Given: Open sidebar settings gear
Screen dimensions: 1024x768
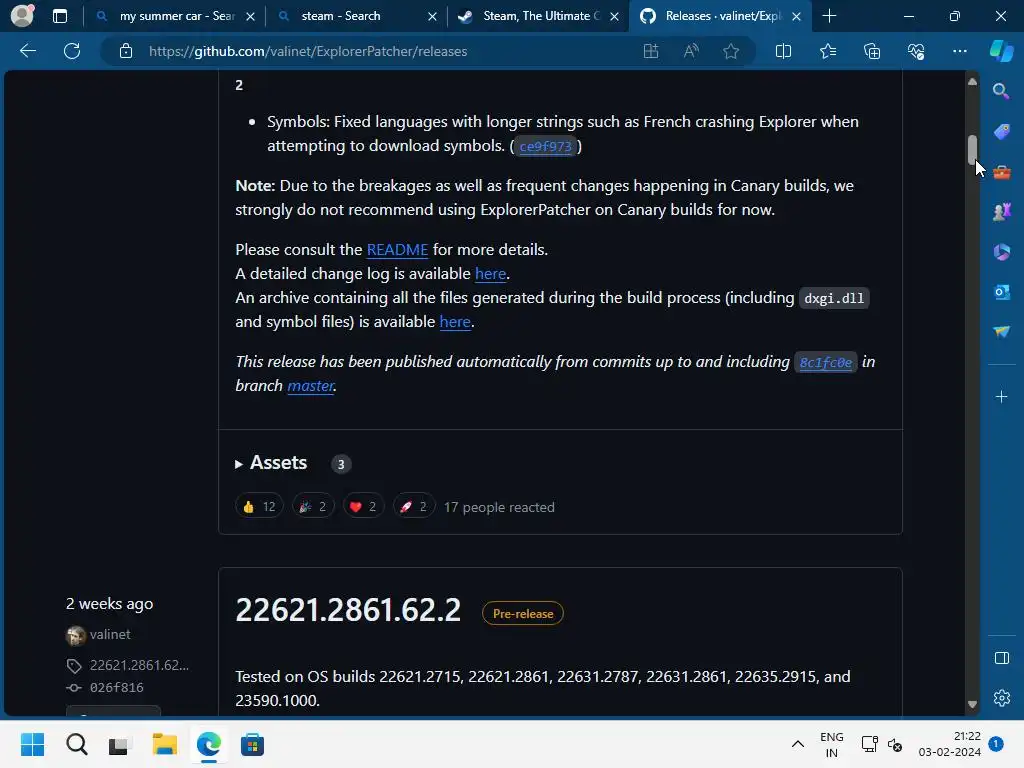Looking at the screenshot, I should point(1001,698).
